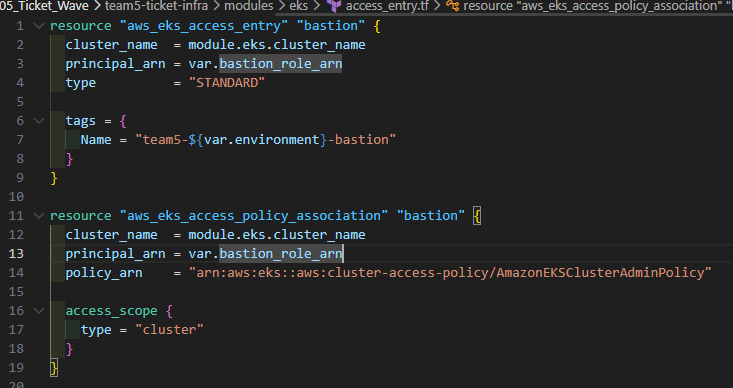Click the "STANDARD" string value
This screenshot has width=733, height=388.
tap(227, 83)
